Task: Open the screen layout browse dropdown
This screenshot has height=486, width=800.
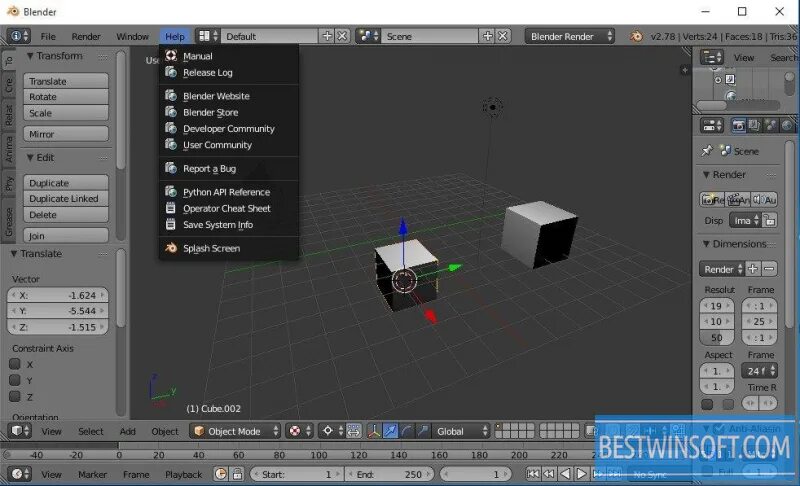Action: point(208,36)
